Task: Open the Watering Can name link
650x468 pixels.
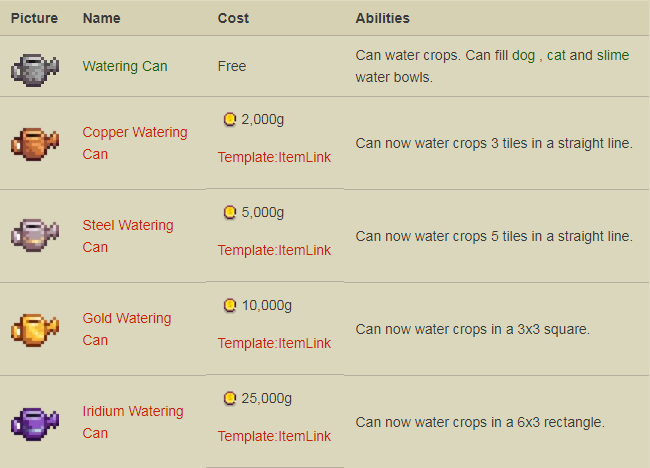Action: [125, 66]
